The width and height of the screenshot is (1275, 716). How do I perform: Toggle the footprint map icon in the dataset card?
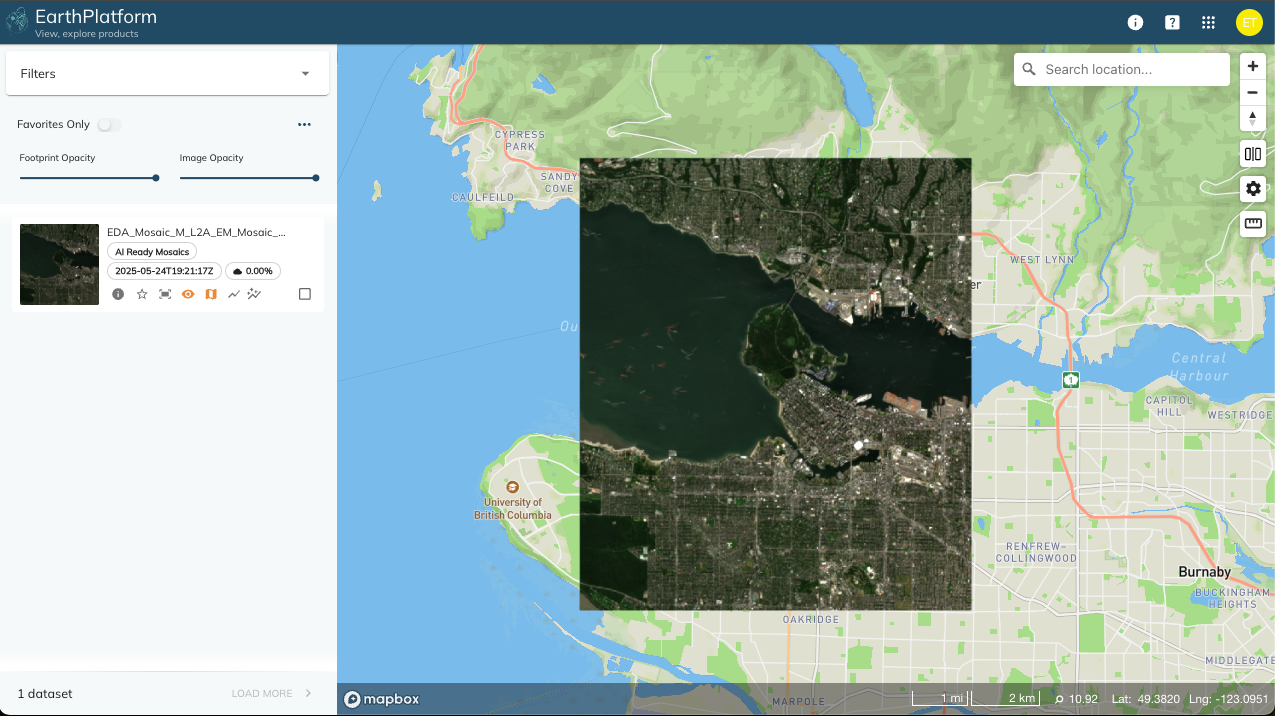tap(211, 294)
